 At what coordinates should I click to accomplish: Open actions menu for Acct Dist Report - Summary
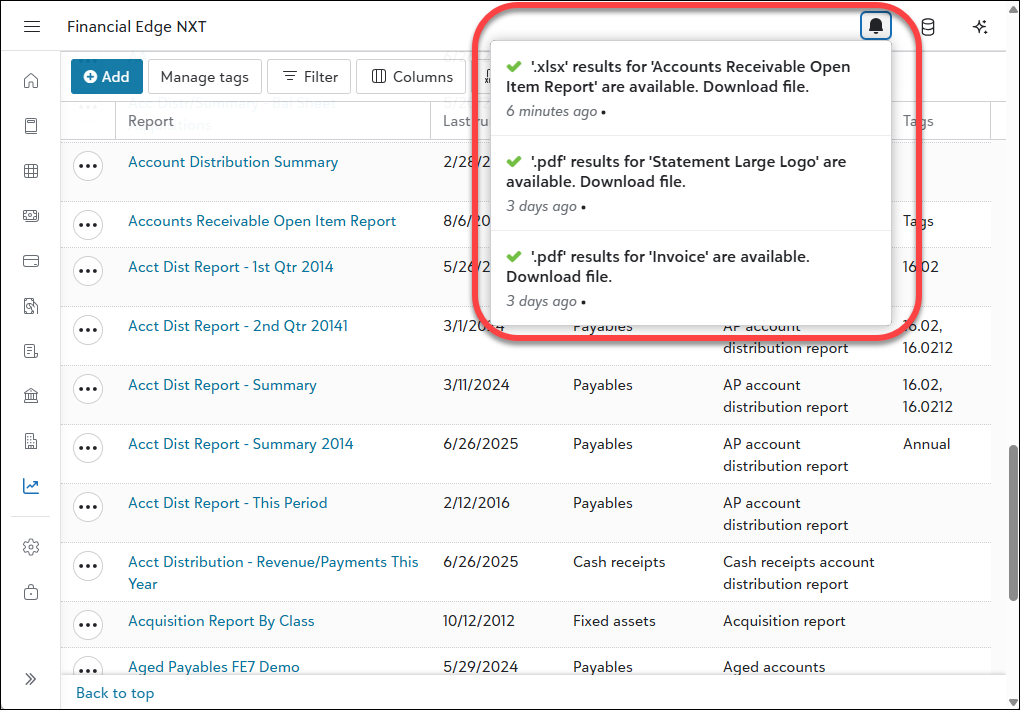pyautogui.click(x=88, y=390)
